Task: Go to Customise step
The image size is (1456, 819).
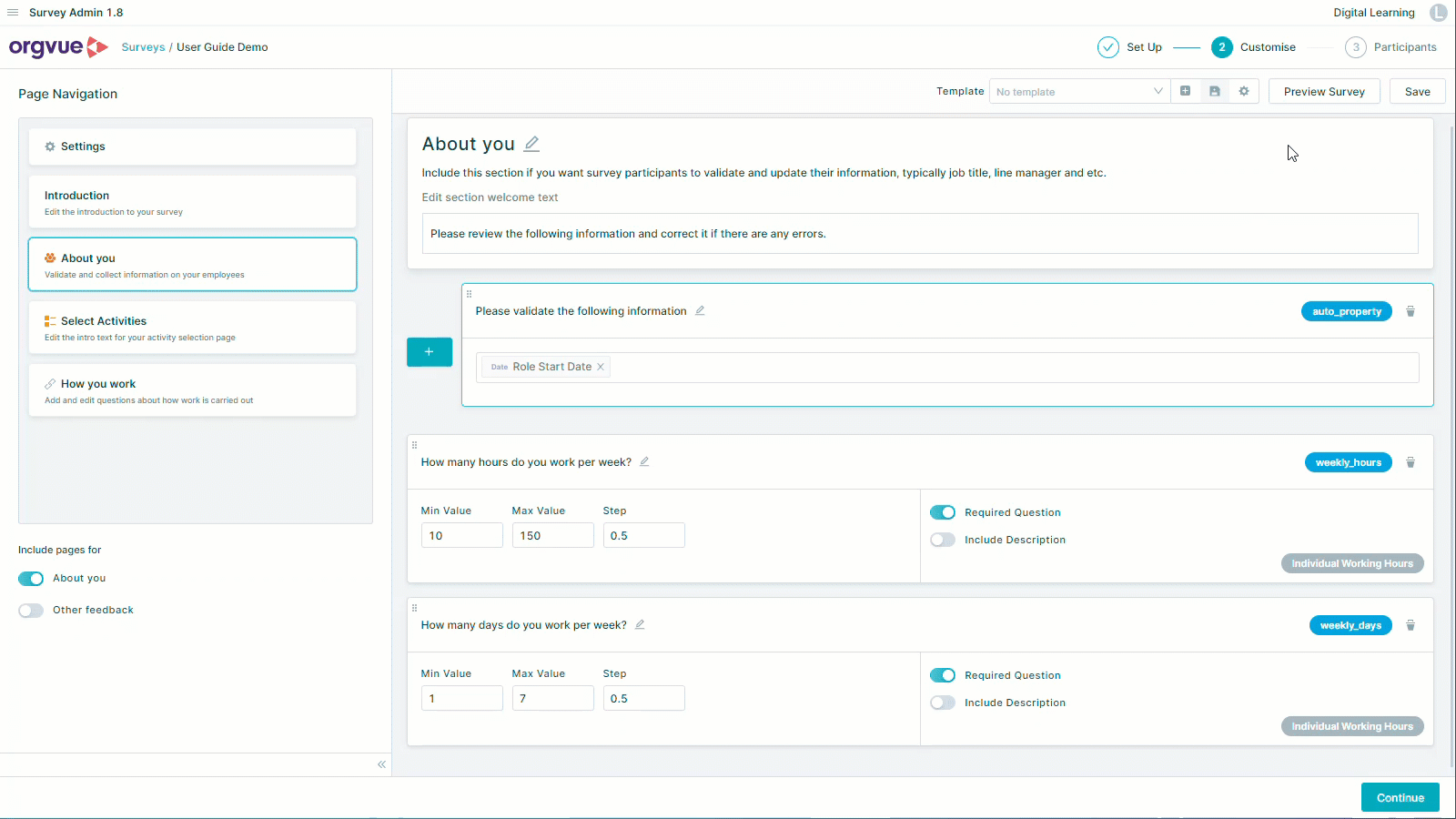Action: pyautogui.click(x=1253, y=47)
